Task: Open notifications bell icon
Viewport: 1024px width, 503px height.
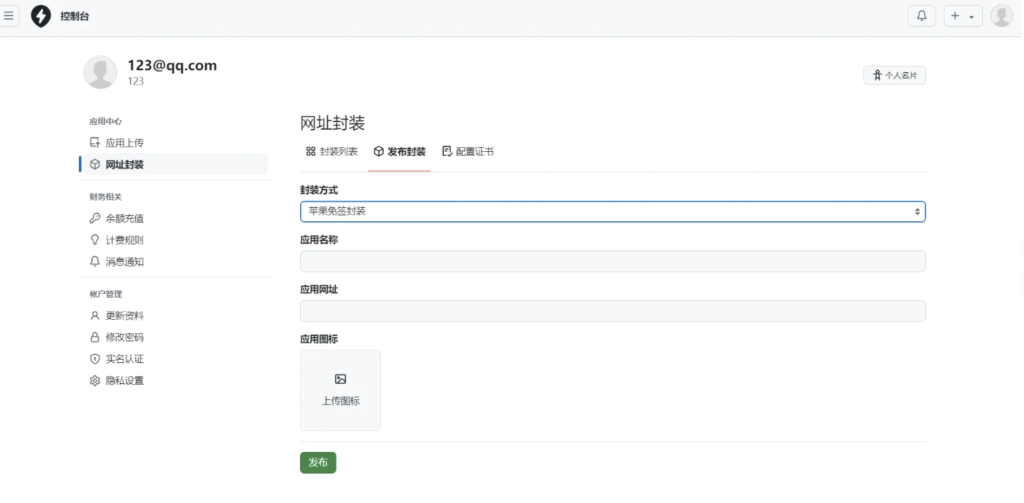Action: [921, 16]
